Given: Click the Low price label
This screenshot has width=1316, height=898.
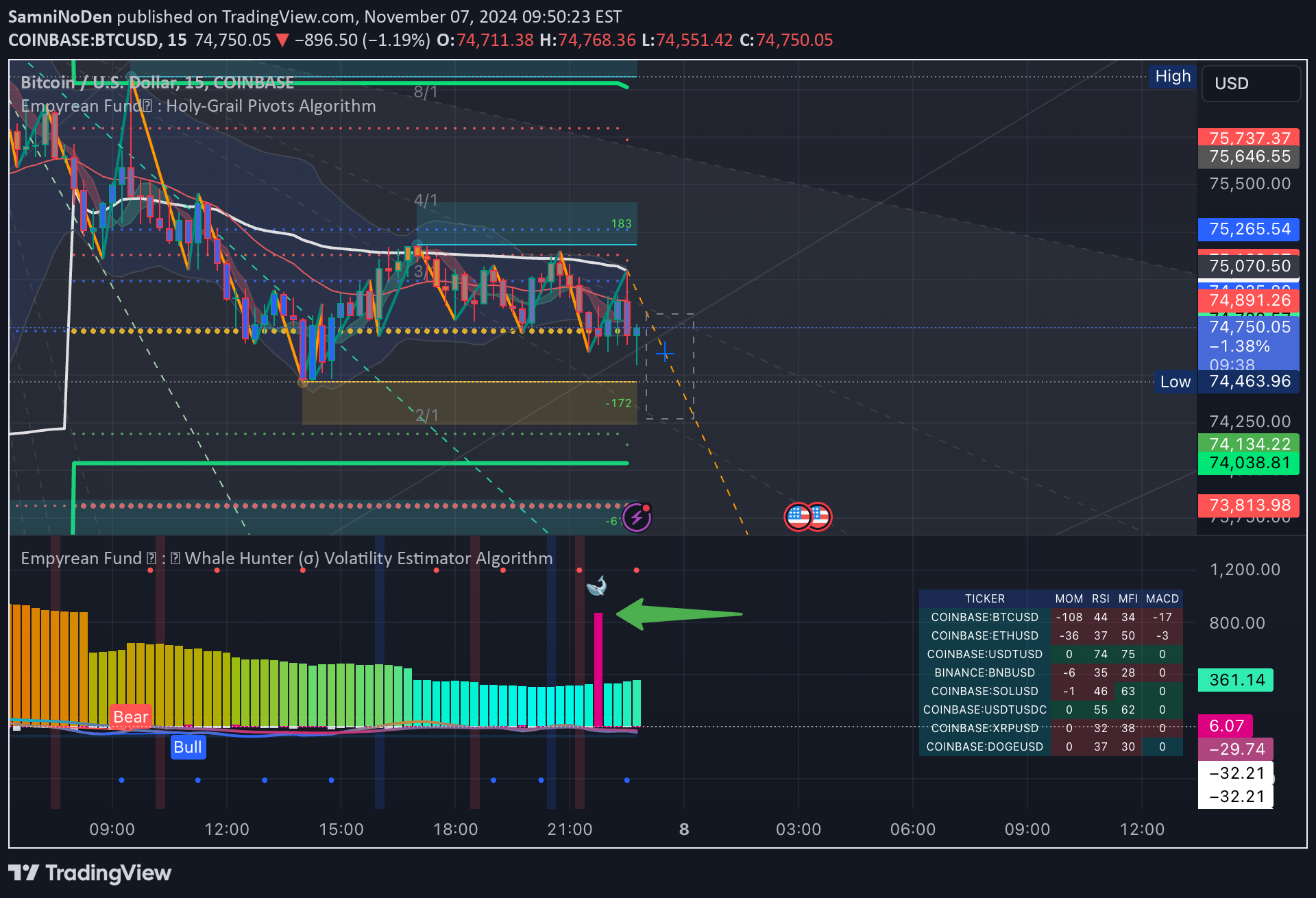Looking at the screenshot, I should click(x=1175, y=382).
